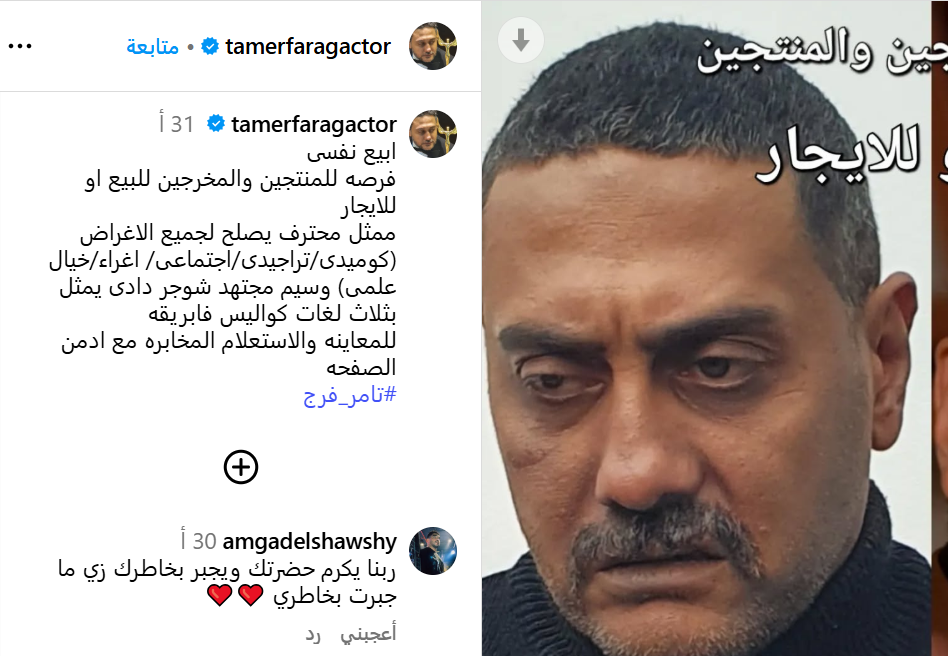Click the 31 أ caption timestamp

pos(176,124)
